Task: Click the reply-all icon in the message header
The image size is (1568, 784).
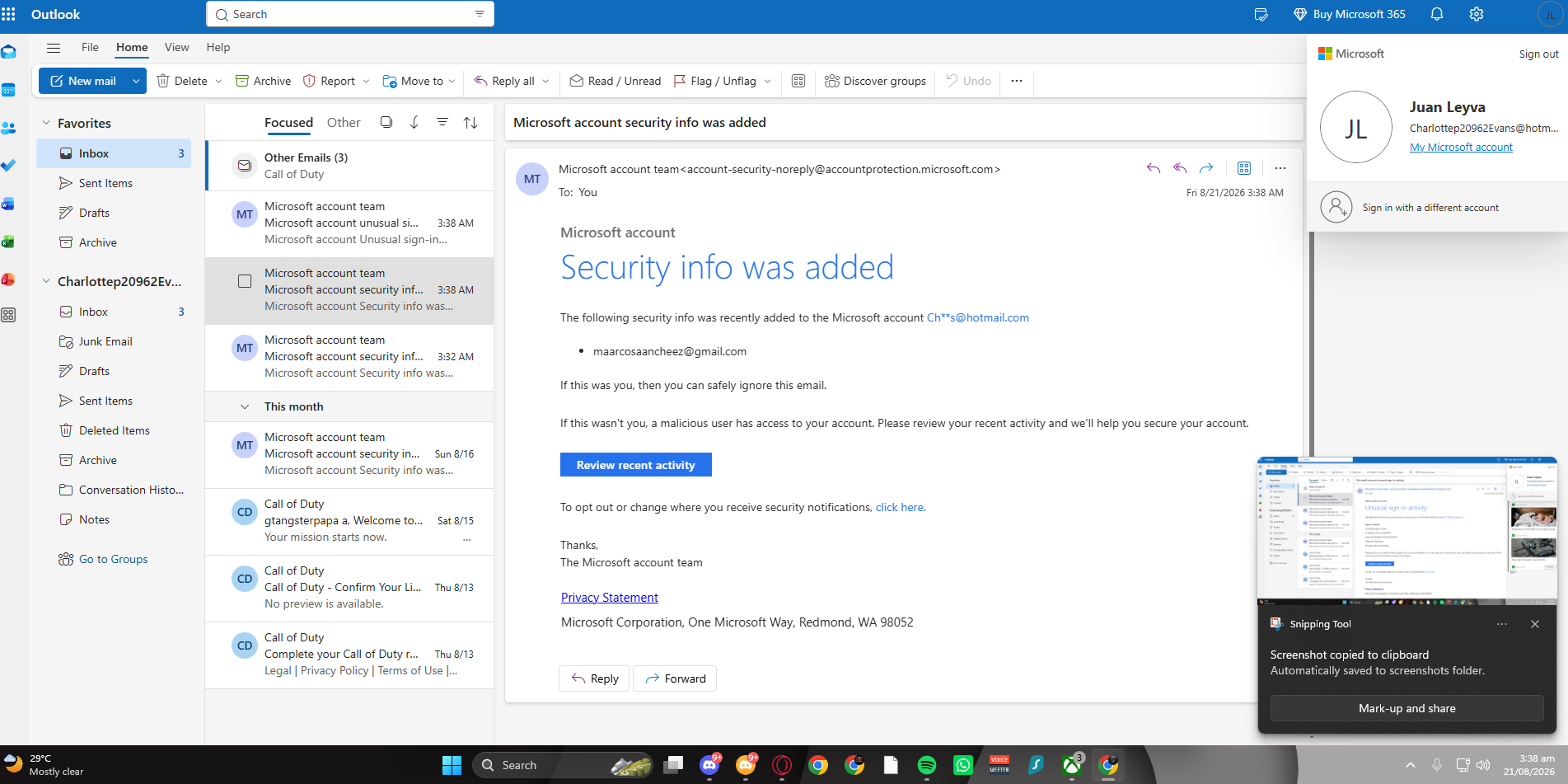Action: coord(1180,168)
